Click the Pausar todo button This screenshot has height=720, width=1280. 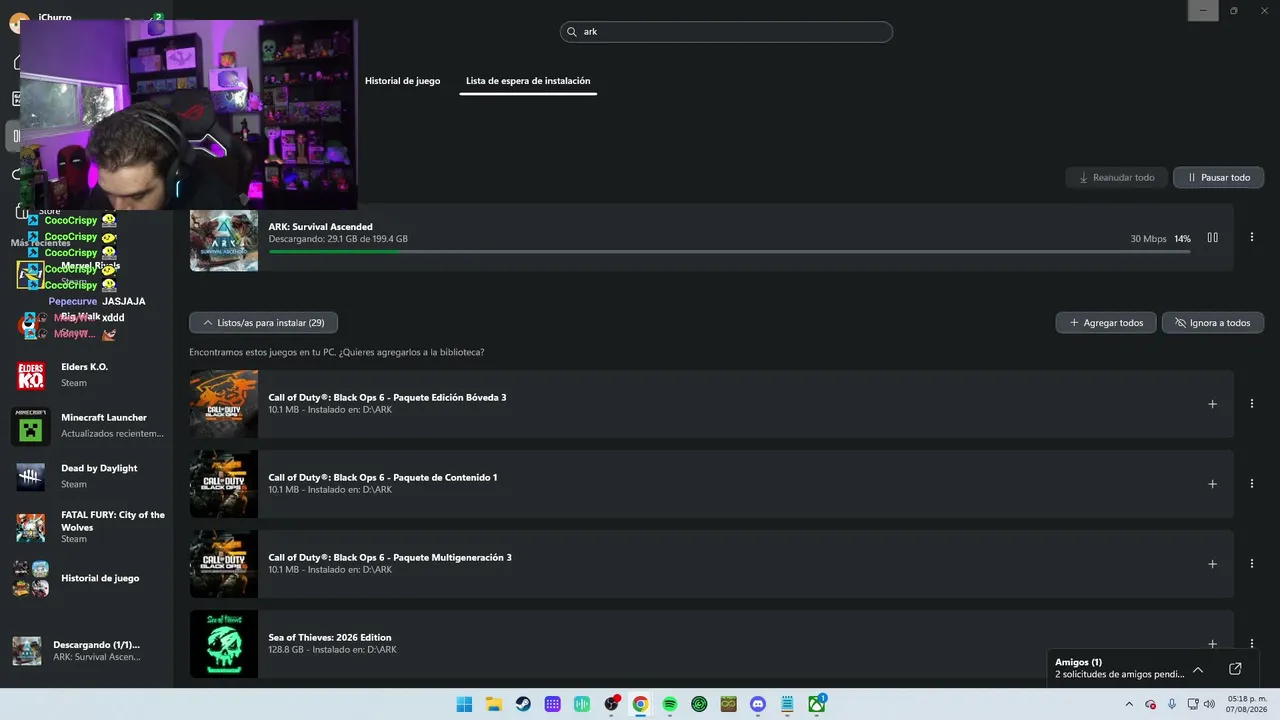1218,178
